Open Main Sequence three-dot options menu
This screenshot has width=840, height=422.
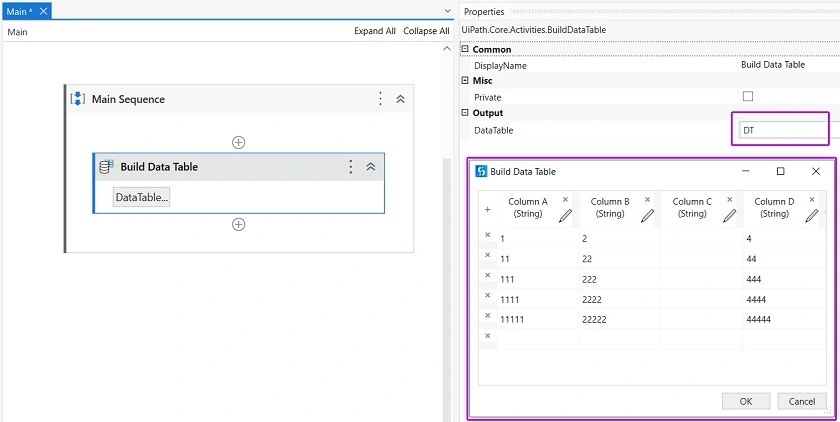tap(380, 99)
